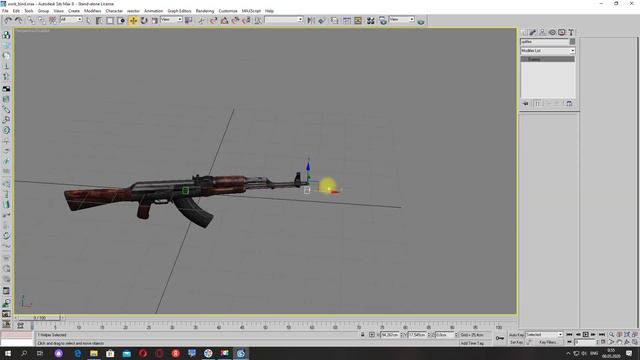Toggle Select and Manipulate mode

tap(202, 20)
